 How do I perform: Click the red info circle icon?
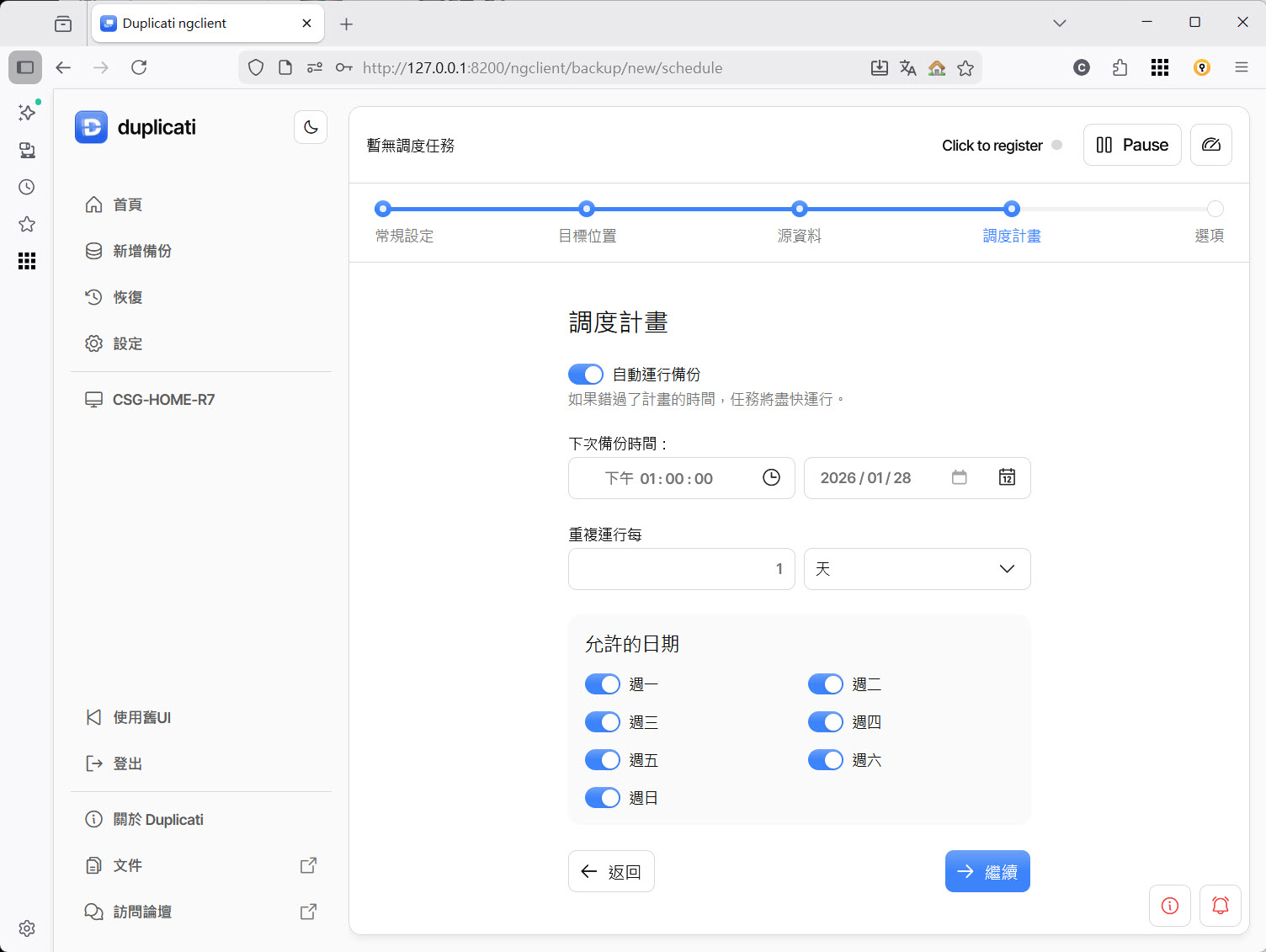1169,906
